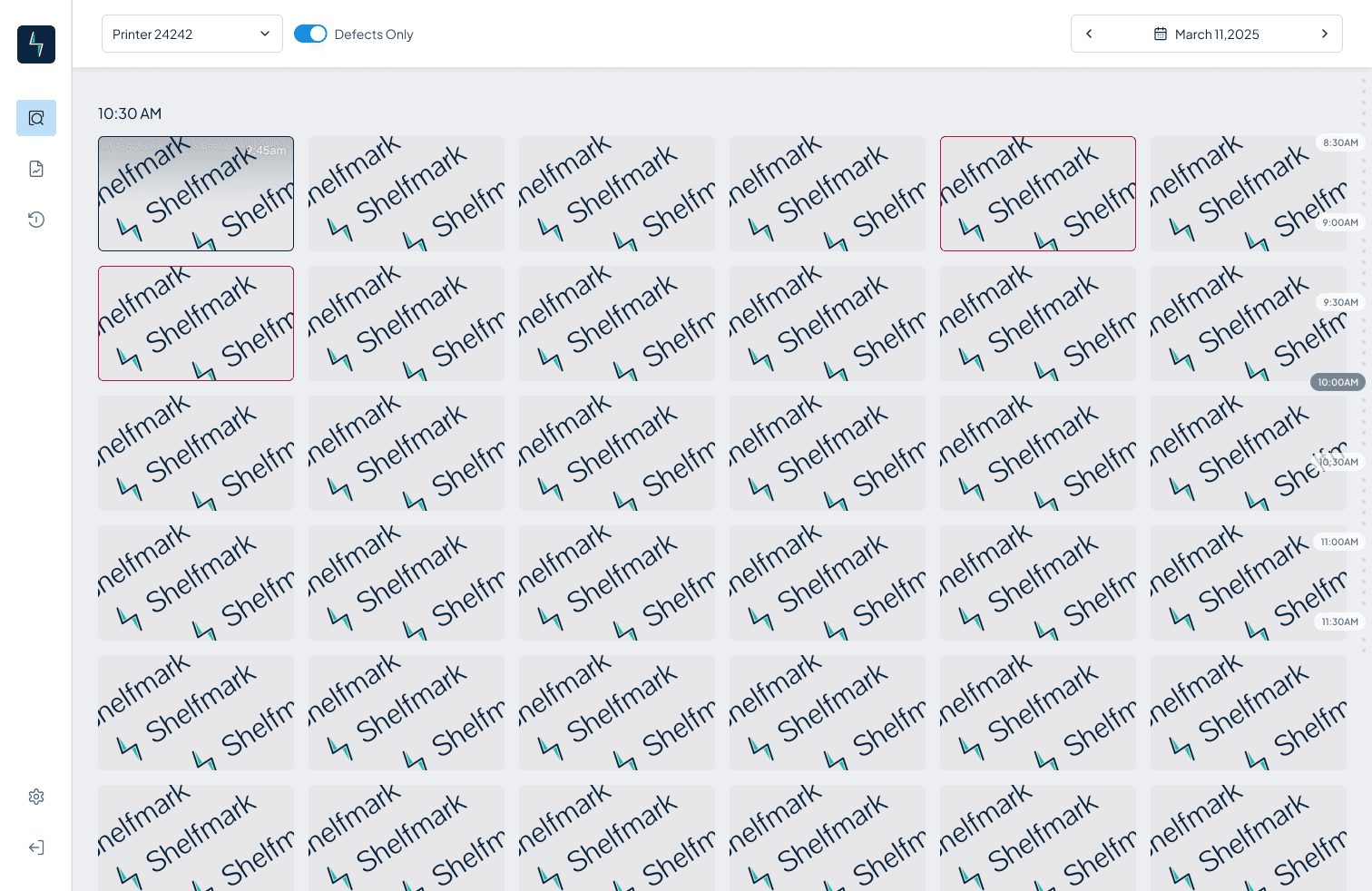Viewport: 1372px width, 891px height.
Task: Click the calendar icon beside March 11, 2025
Action: (1161, 34)
